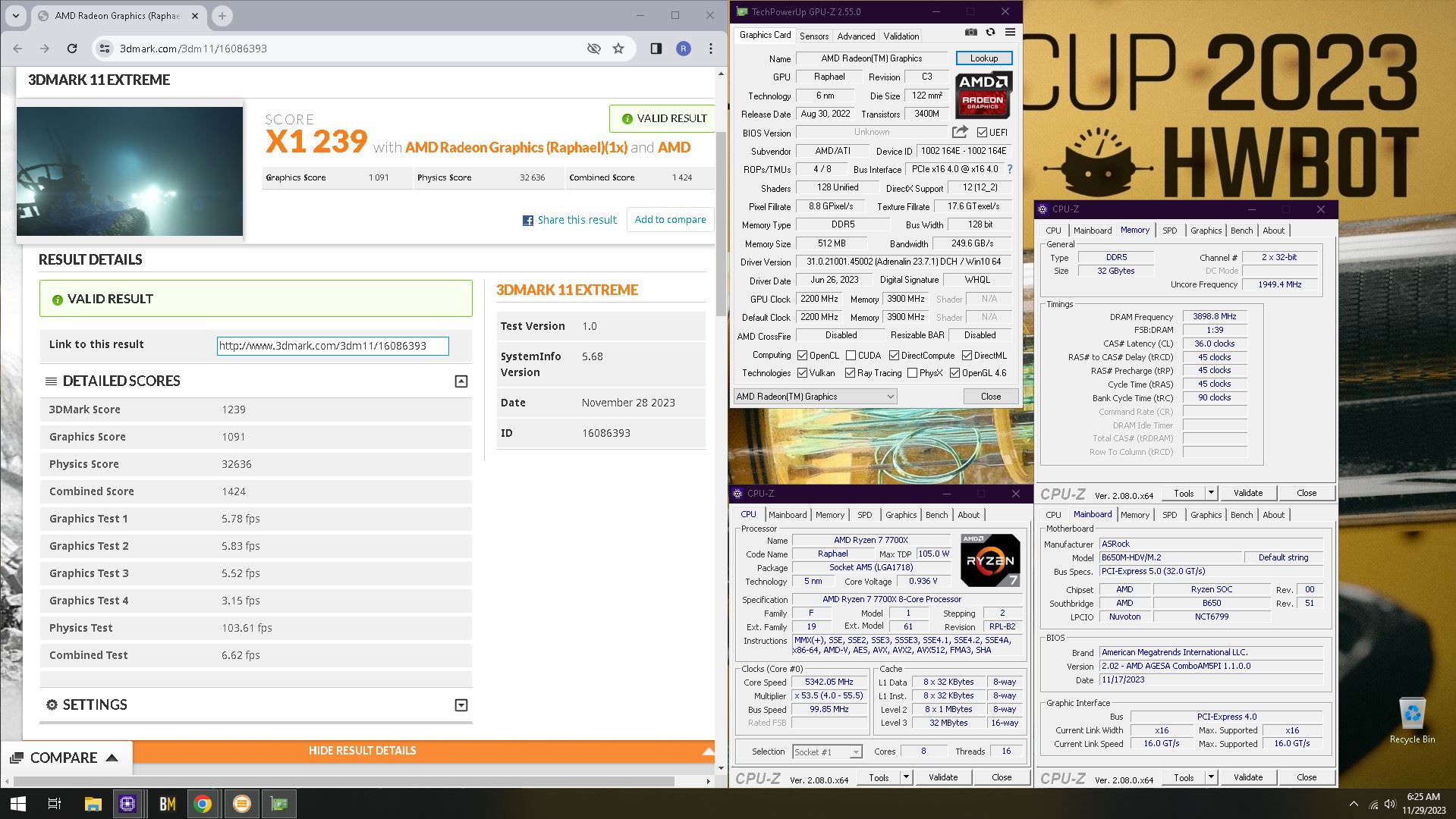The image size is (1456, 819).
Task: Open the Recycle Bin on desktop
Action: point(1412,720)
